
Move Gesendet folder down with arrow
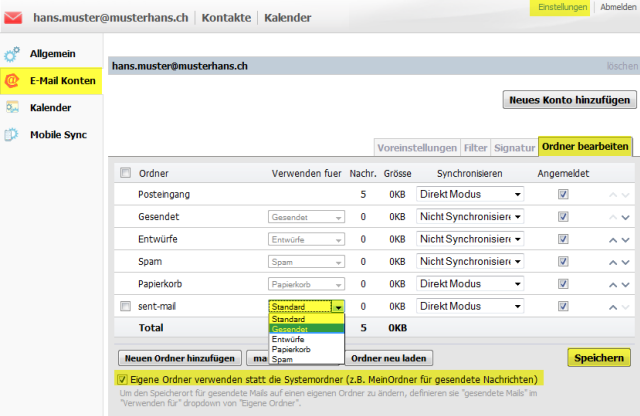[x=625, y=217]
